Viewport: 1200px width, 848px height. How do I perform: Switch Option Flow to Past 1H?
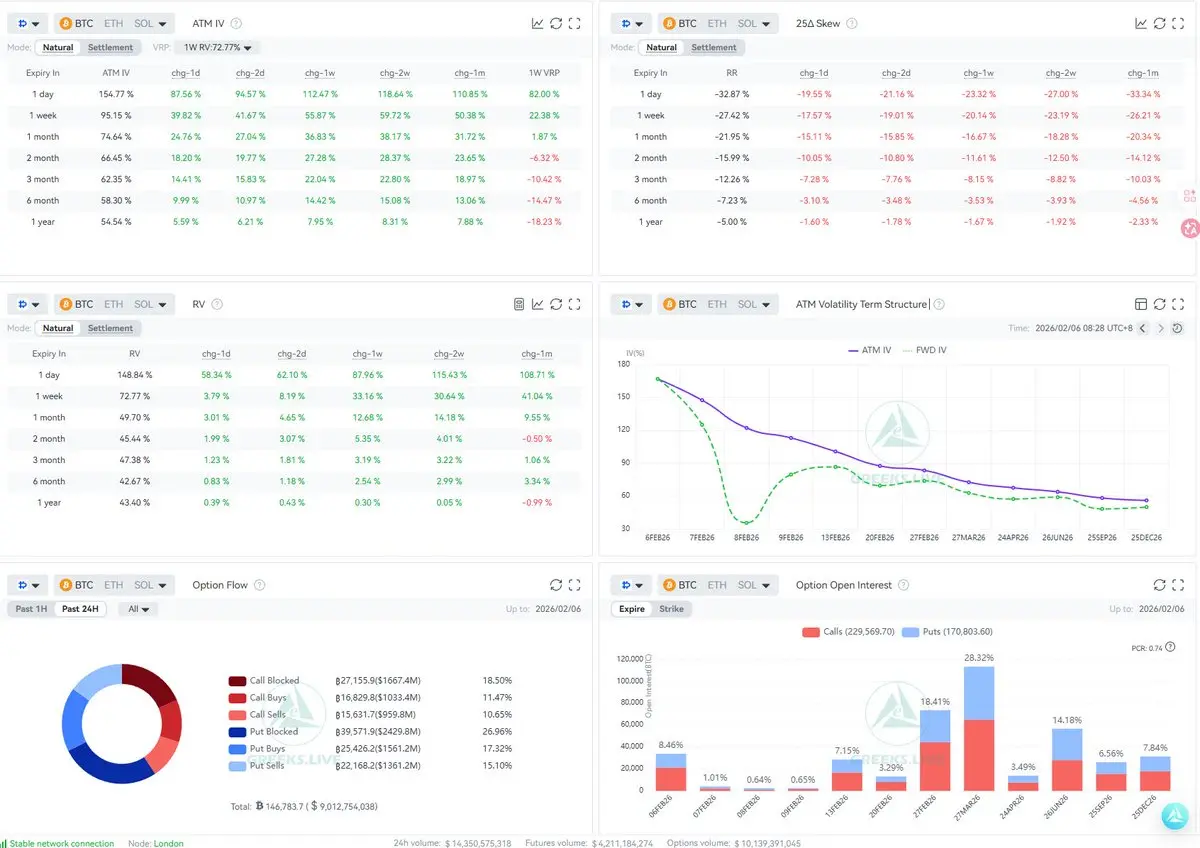pyautogui.click(x=32, y=609)
